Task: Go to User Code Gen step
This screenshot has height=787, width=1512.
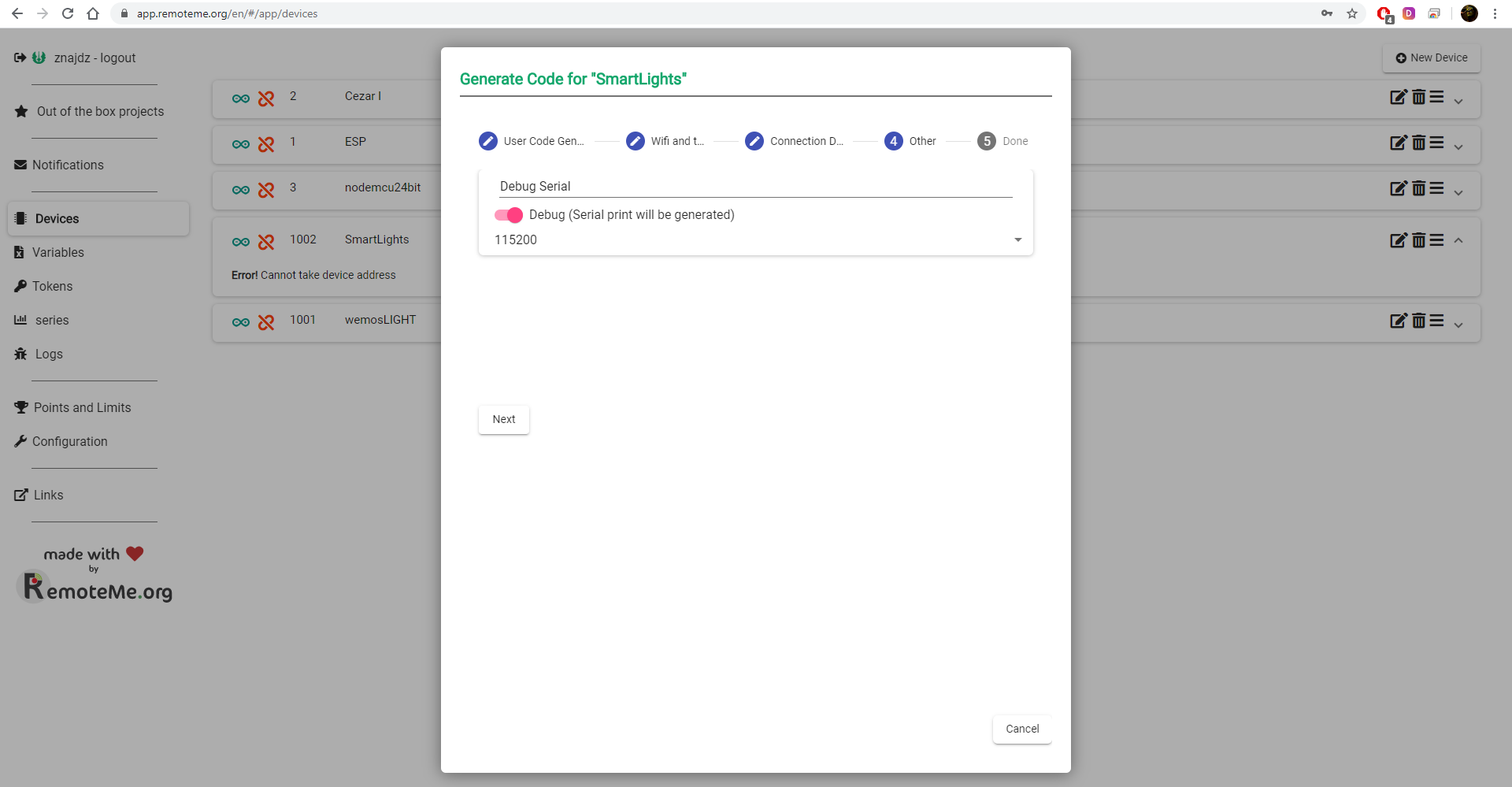Action: coord(532,141)
